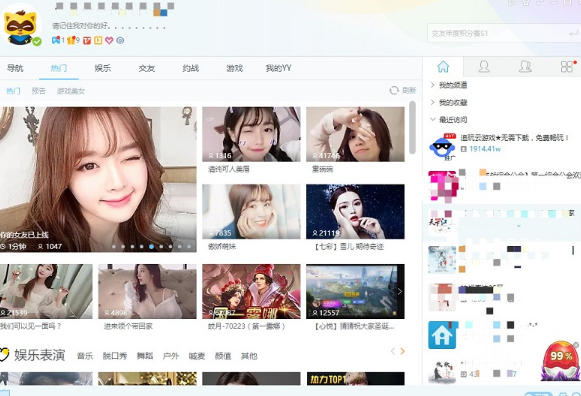The image size is (581, 396).
Task: Click the cloud game channel title text
Action: [x=514, y=138]
